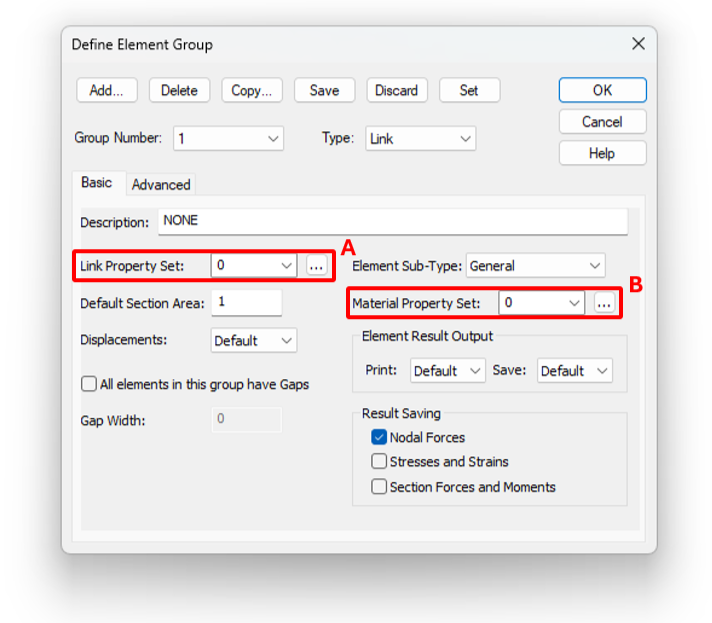This screenshot has height=623, width=712.
Task: Click the Discard button
Action: click(396, 90)
